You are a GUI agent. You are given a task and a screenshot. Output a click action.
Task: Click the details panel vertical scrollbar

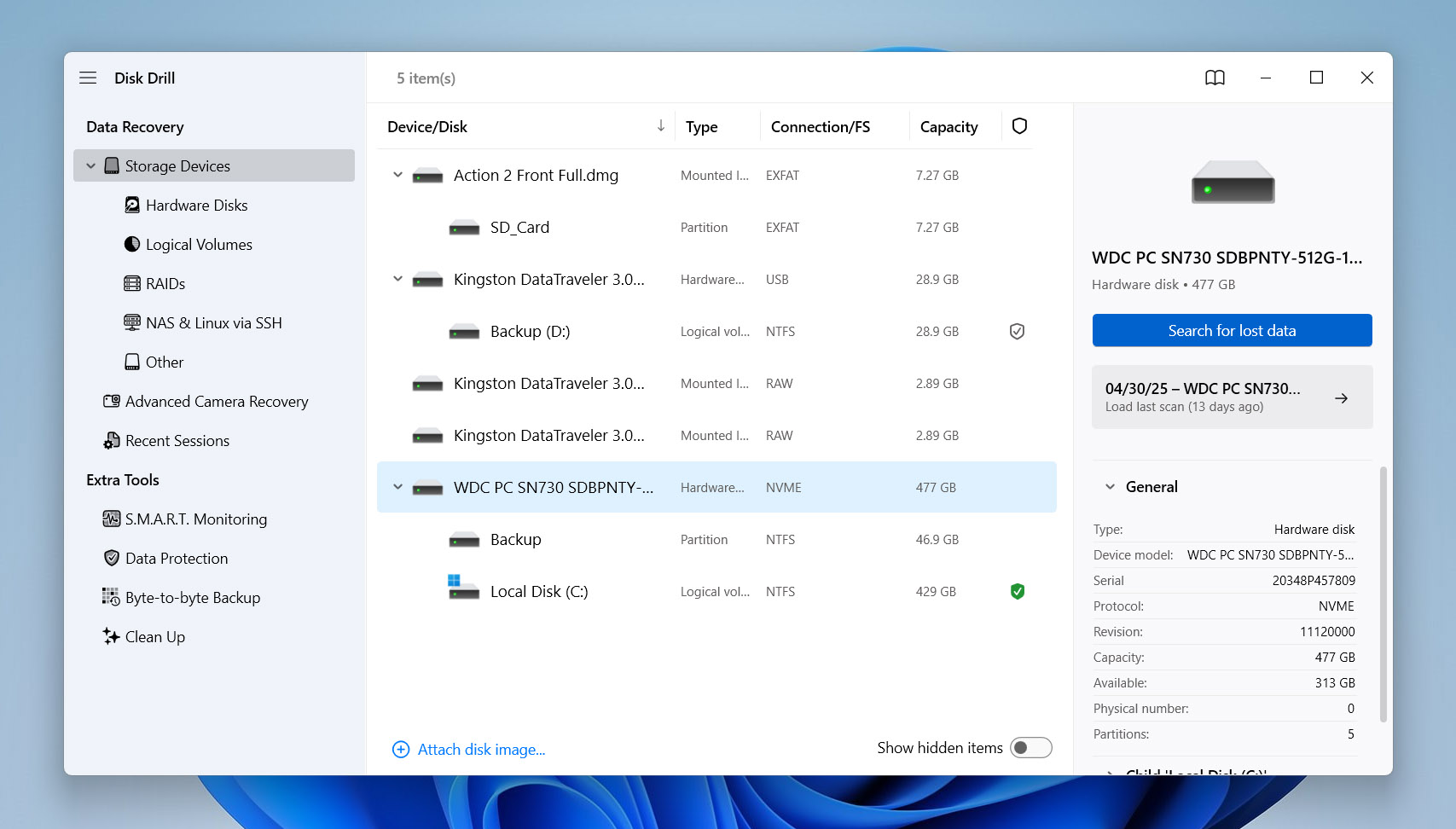tap(1383, 594)
